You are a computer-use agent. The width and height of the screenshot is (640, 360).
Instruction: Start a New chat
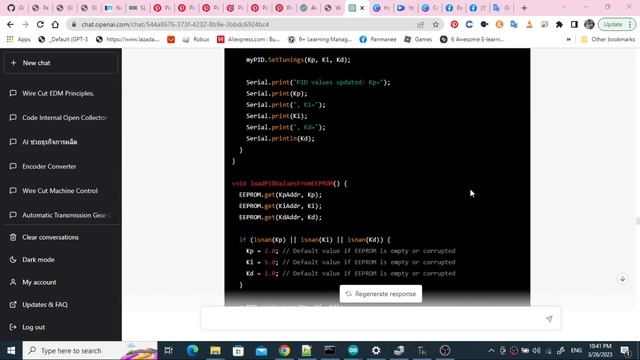(61, 63)
